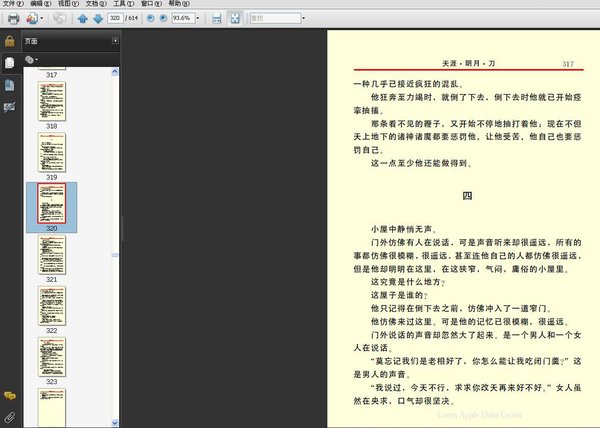This screenshot has height=428, width=600.
Task: Click the scrolling page view icon
Action: click(217, 18)
